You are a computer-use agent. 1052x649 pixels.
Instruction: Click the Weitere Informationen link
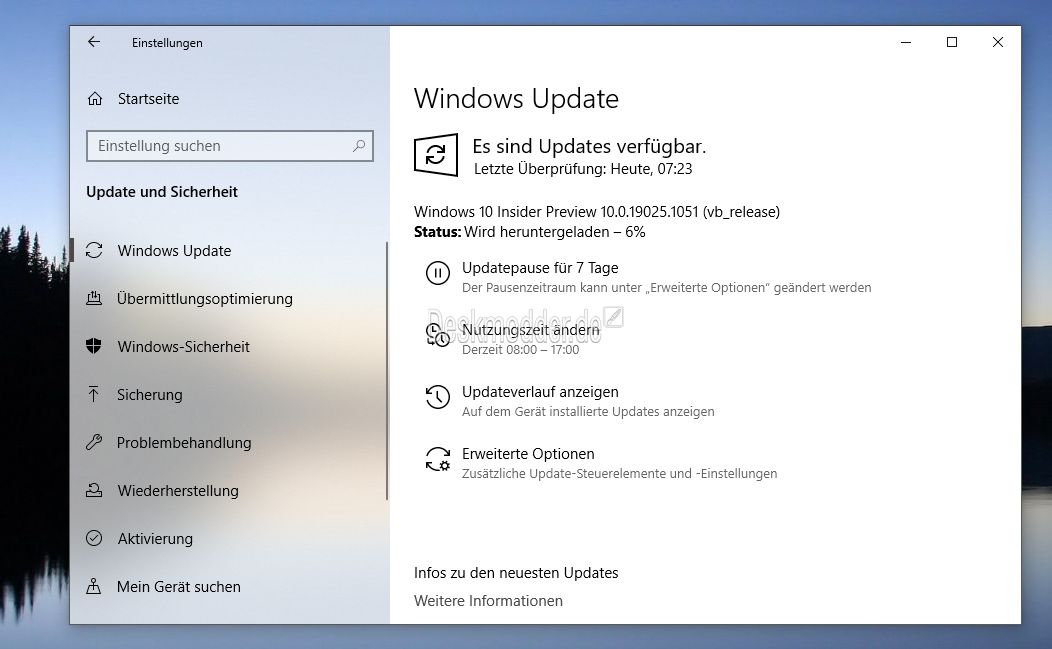[488, 601]
